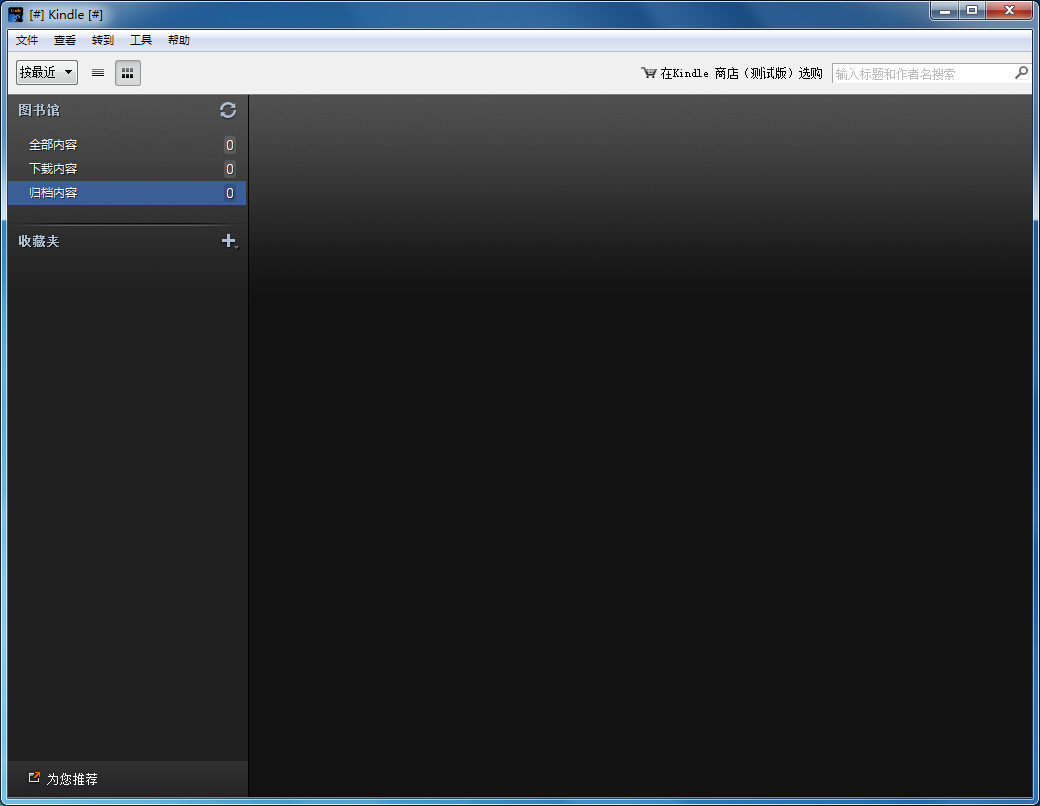This screenshot has height=806, width=1040.
Task: Add a new collection with the plus icon
Action: [x=228, y=241]
